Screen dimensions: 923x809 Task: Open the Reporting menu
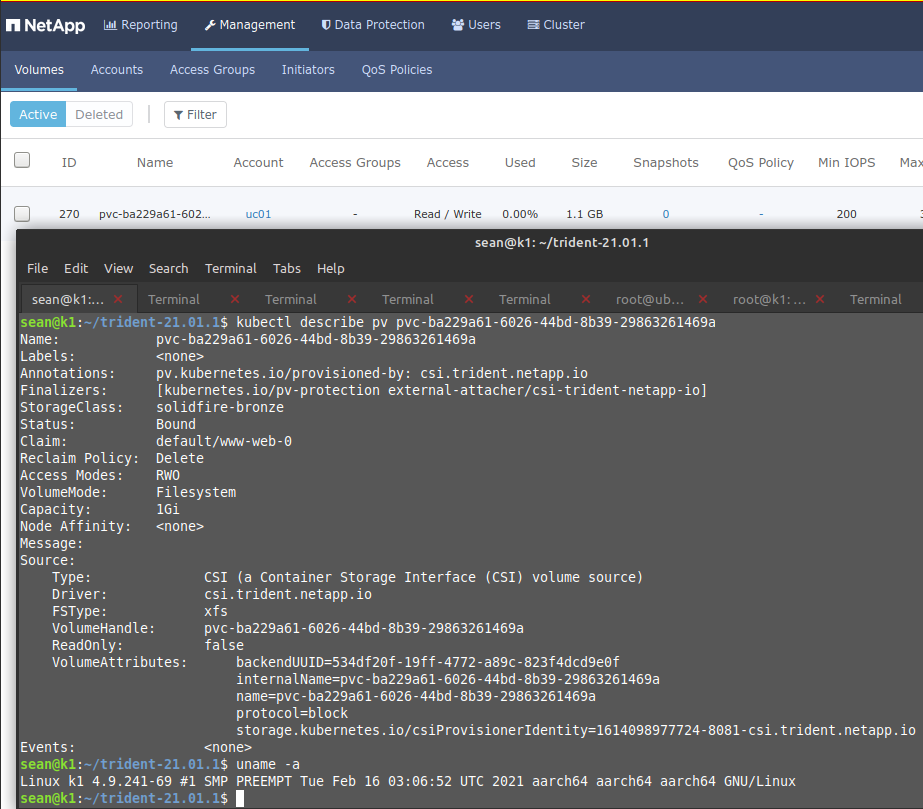141,25
